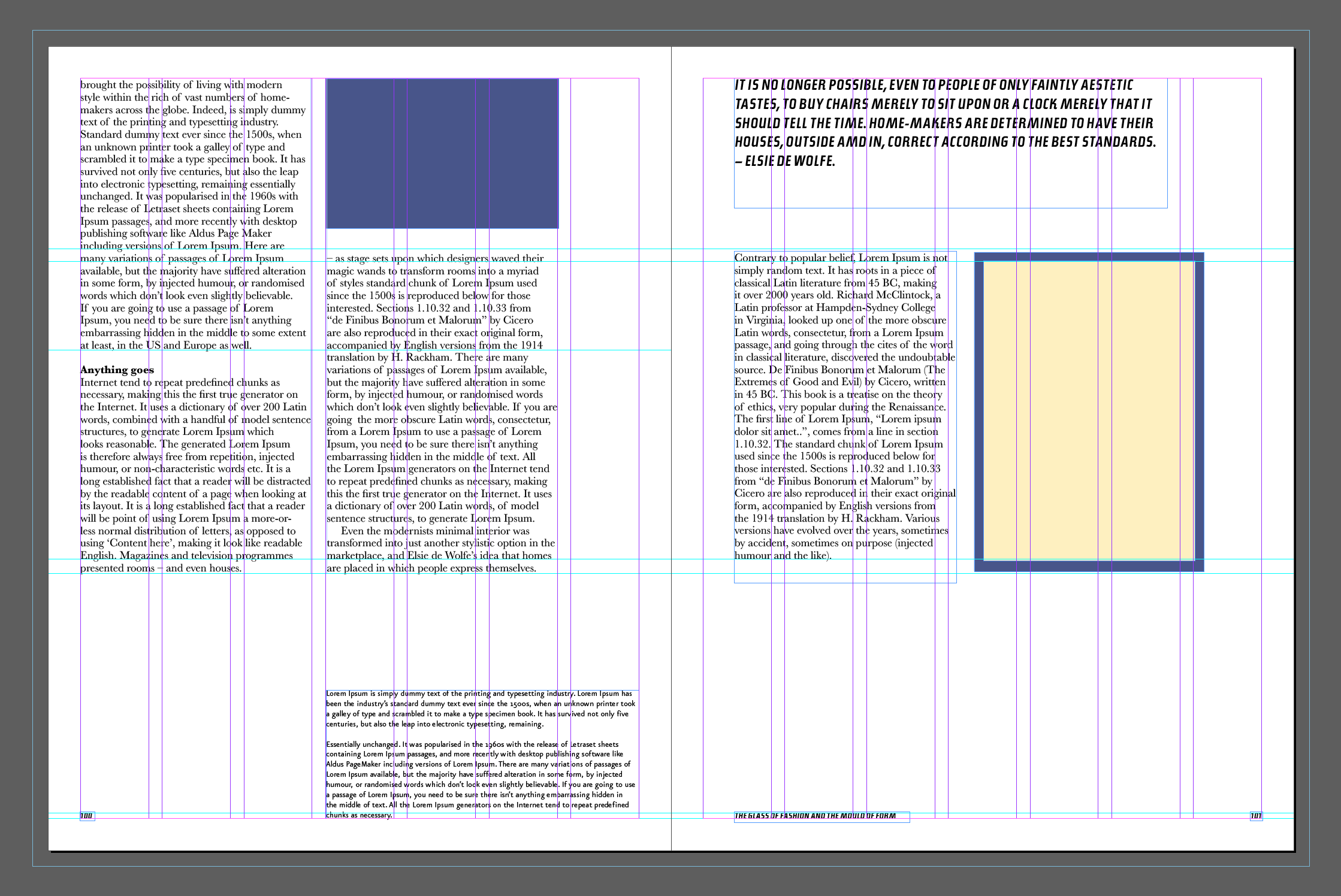
Task: Click the line 'are placed in which people express'
Action: click(431, 568)
